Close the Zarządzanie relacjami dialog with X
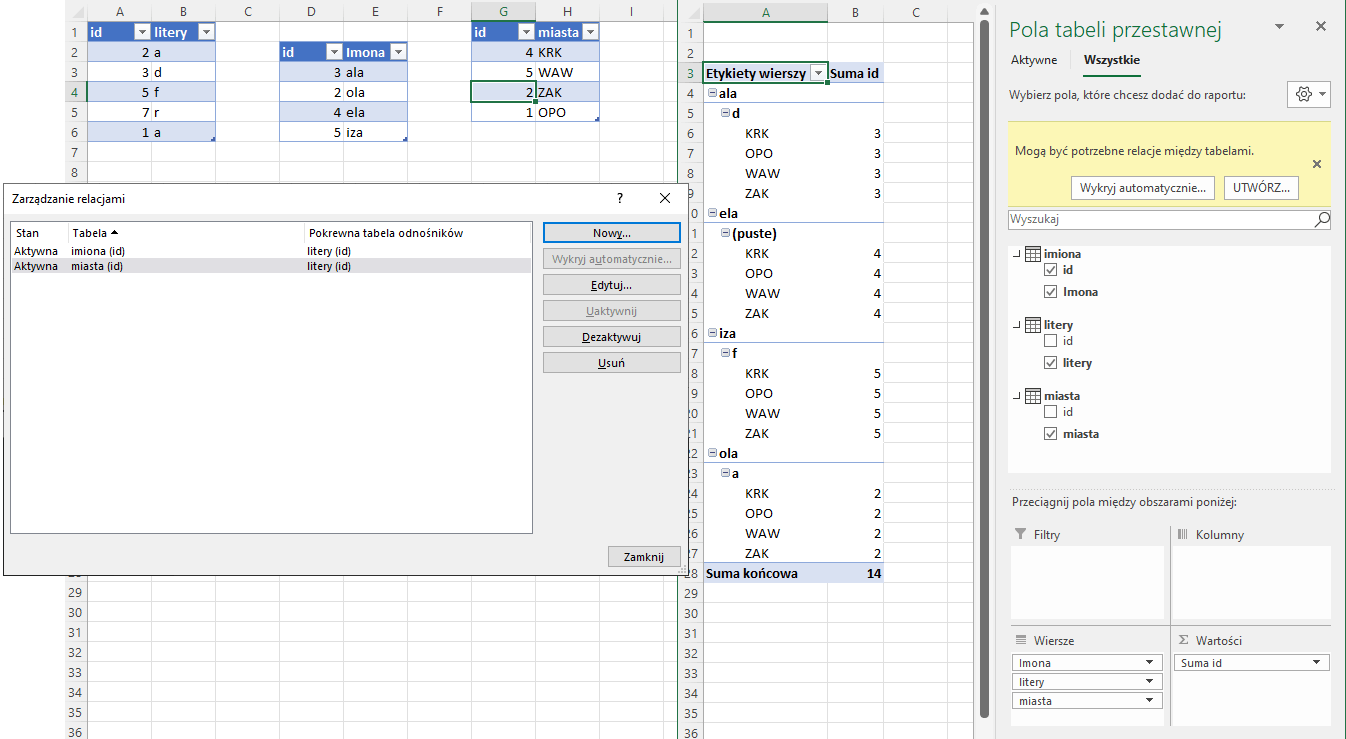Image resolution: width=1346 pixels, height=739 pixels. click(665, 198)
